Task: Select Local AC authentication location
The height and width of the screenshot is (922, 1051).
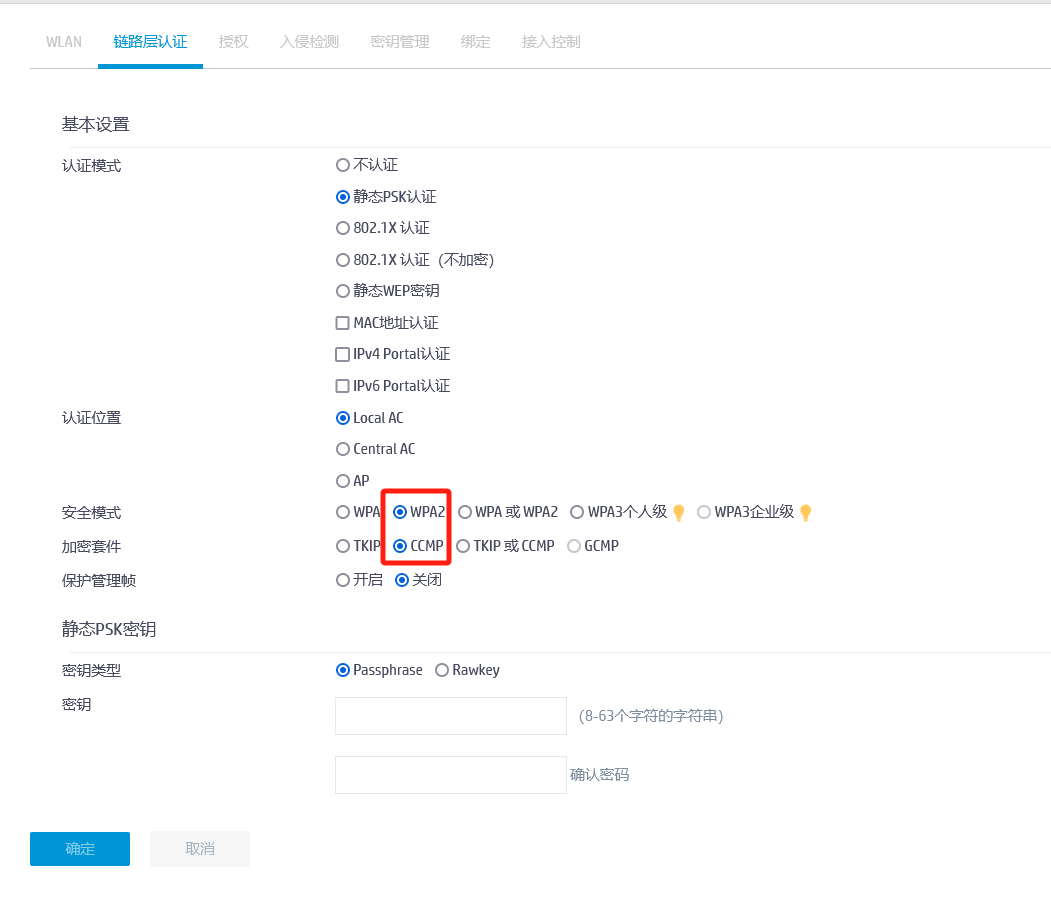Action: [343, 418]
